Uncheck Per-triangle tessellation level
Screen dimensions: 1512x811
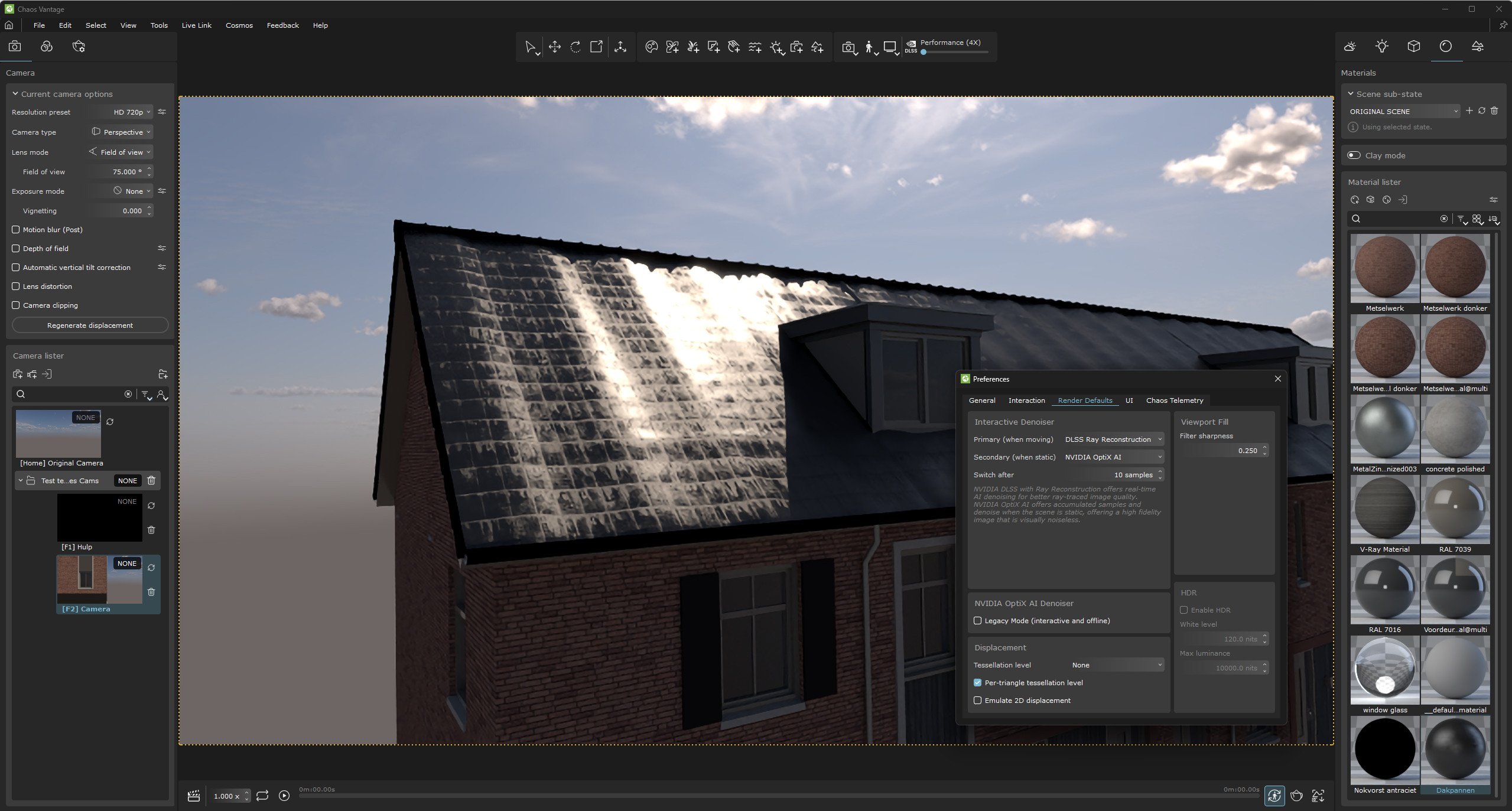pyautogui.click(x=977, y=683)
